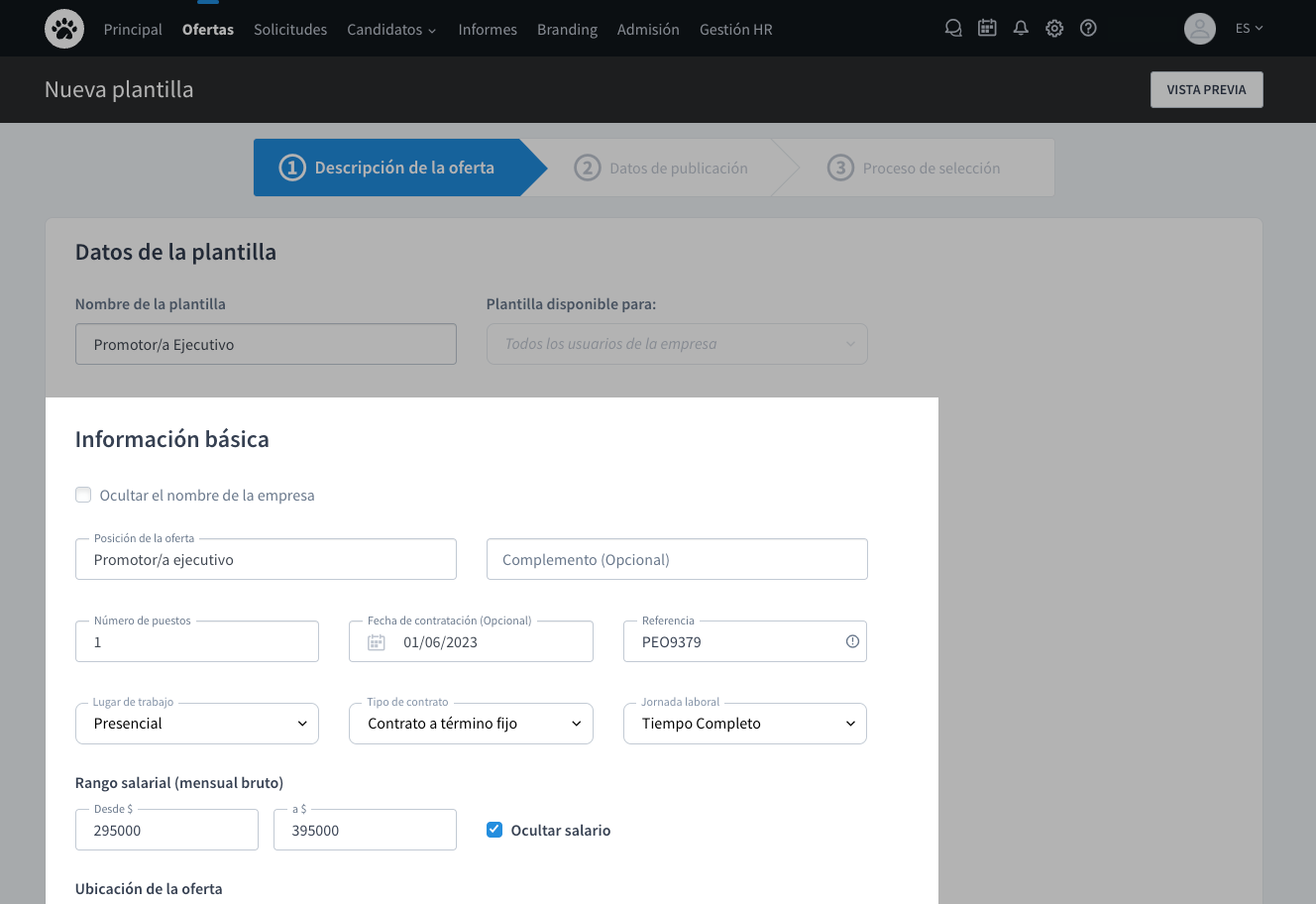This screenshot has height=904, width=1316.
Task: Uncheck Ocultar salario
Action: (x=493, y=830)
